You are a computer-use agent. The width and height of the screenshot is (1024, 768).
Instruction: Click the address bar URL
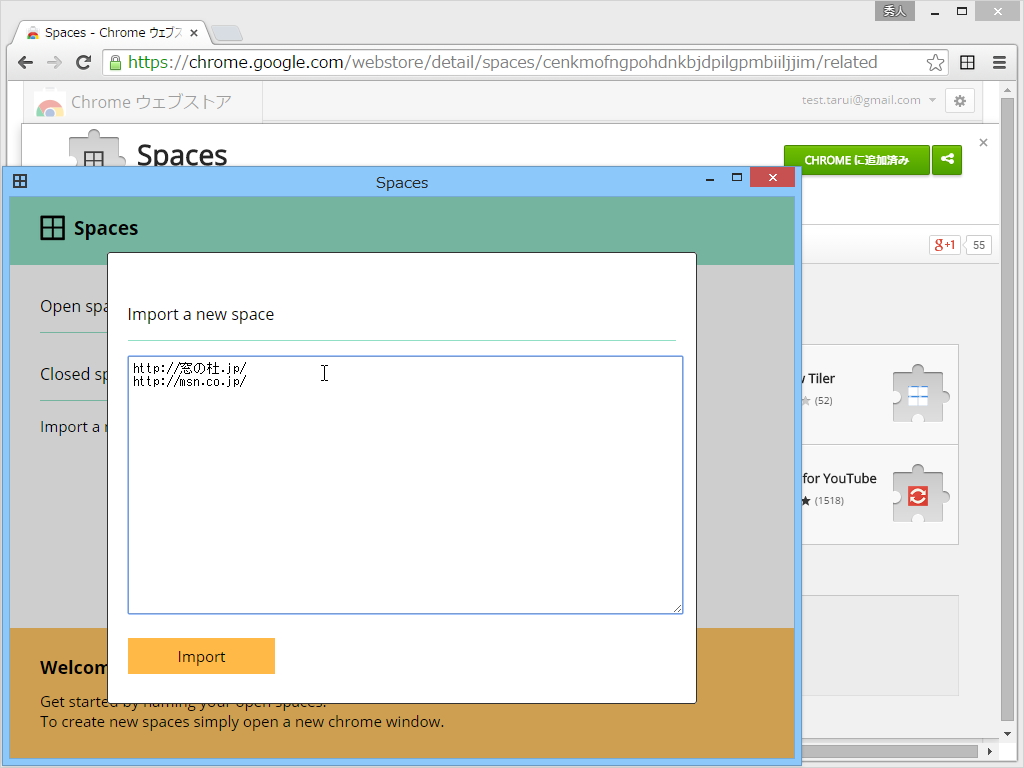click(503, 63)
